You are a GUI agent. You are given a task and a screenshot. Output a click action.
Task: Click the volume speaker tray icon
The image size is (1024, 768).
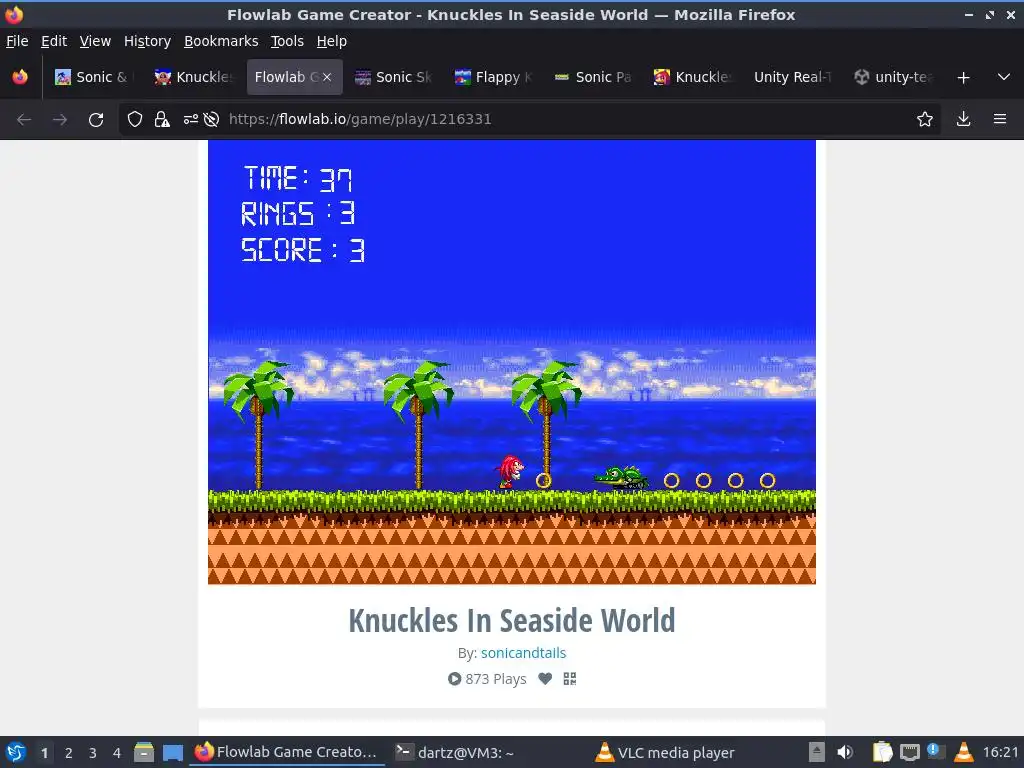pos(845,752)
